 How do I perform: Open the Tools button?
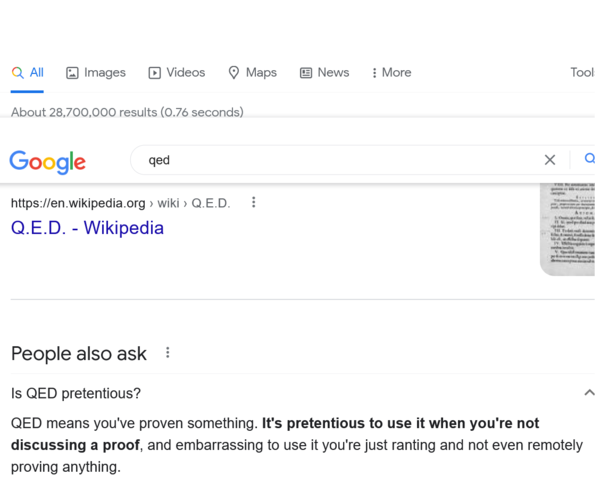point(583,73)
